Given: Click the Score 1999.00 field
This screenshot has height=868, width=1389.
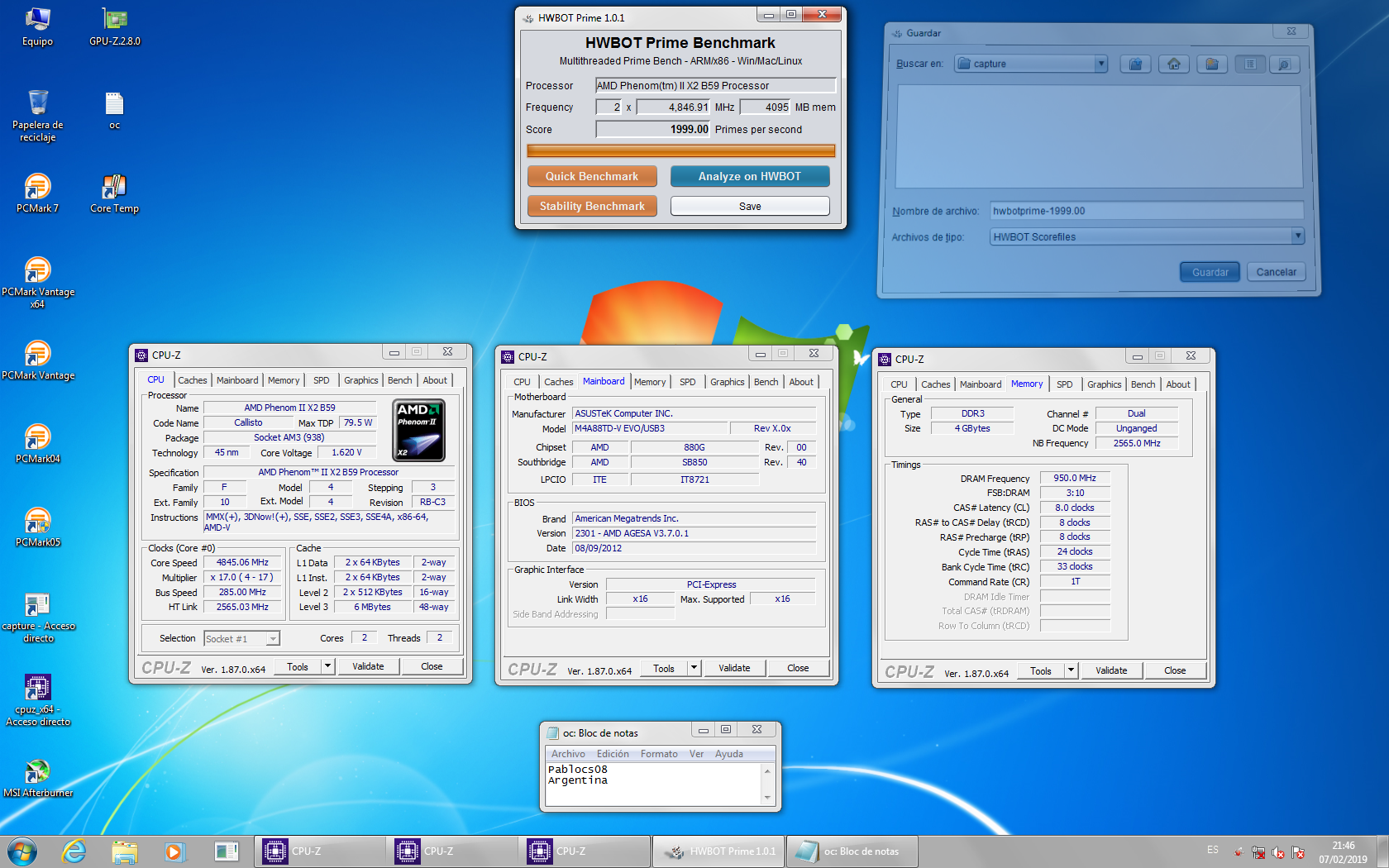Looking at the screenshot, I should (x=653, y=129).
